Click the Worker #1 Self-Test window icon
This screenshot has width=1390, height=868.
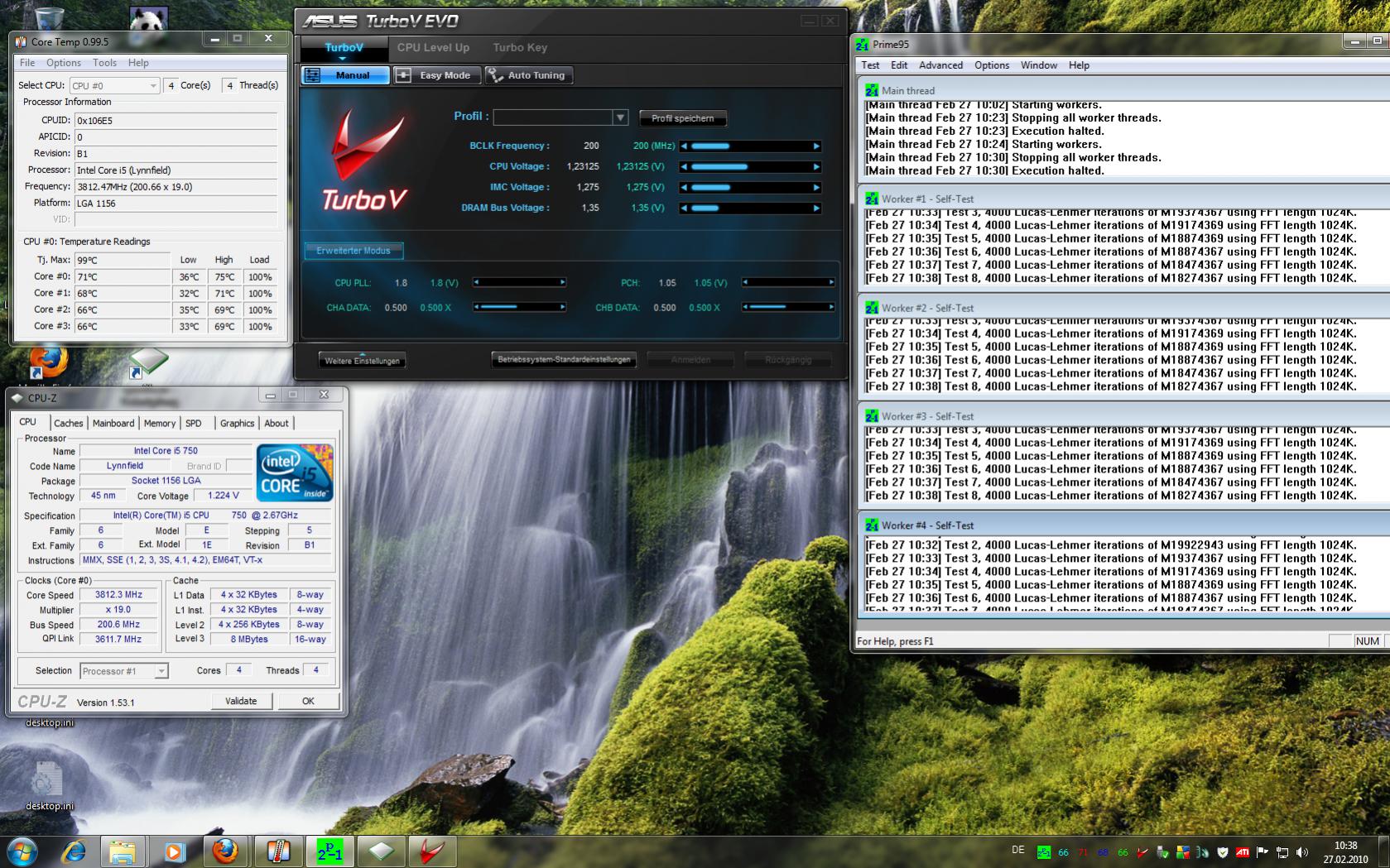[871, 199]
